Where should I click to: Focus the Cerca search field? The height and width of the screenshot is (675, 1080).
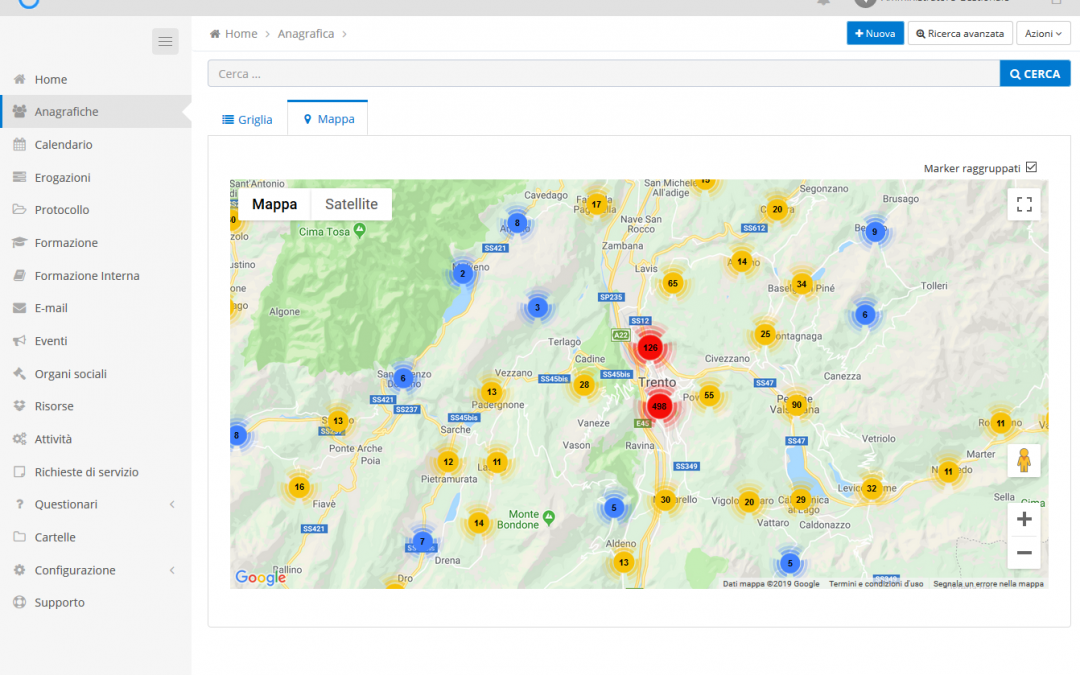click(x=603, y=74)
